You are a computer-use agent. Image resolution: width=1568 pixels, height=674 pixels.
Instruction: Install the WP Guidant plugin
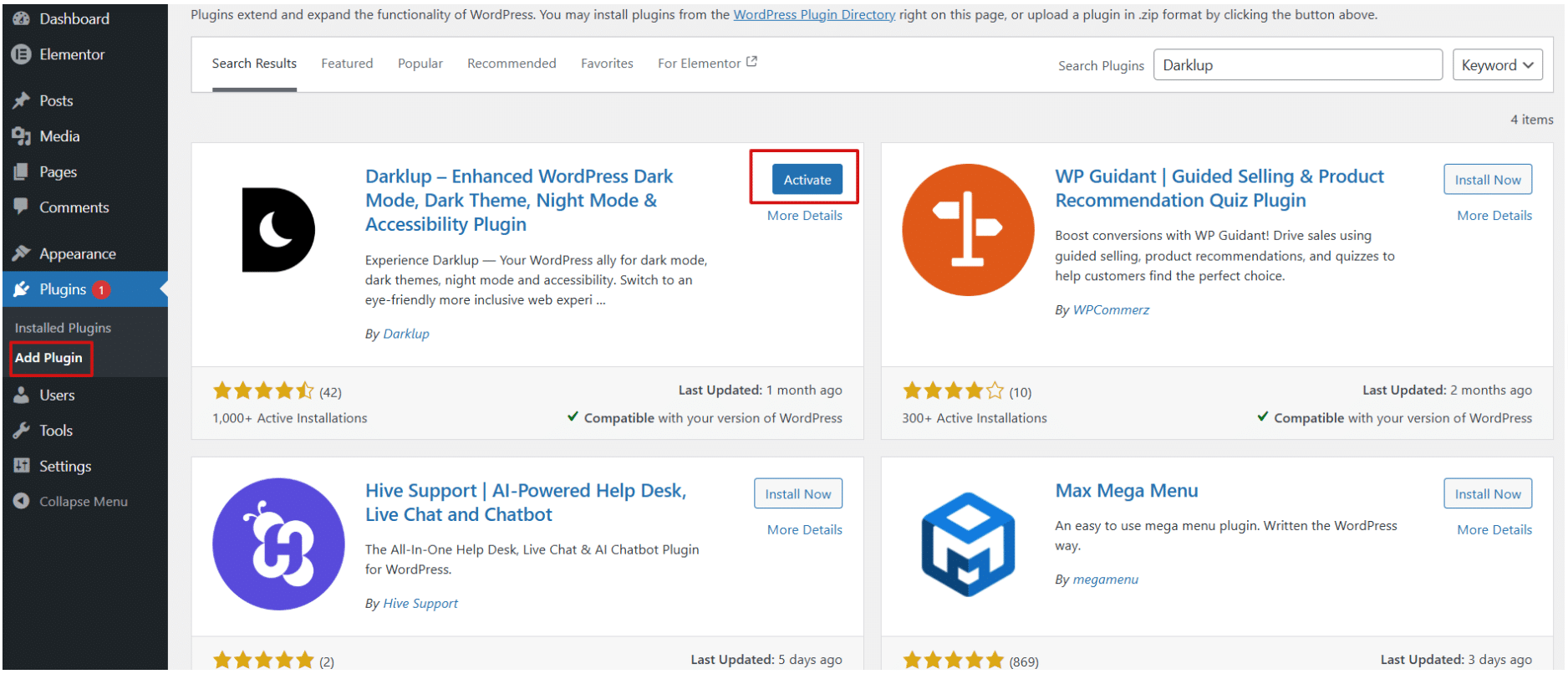click(x=1488, y=179)
